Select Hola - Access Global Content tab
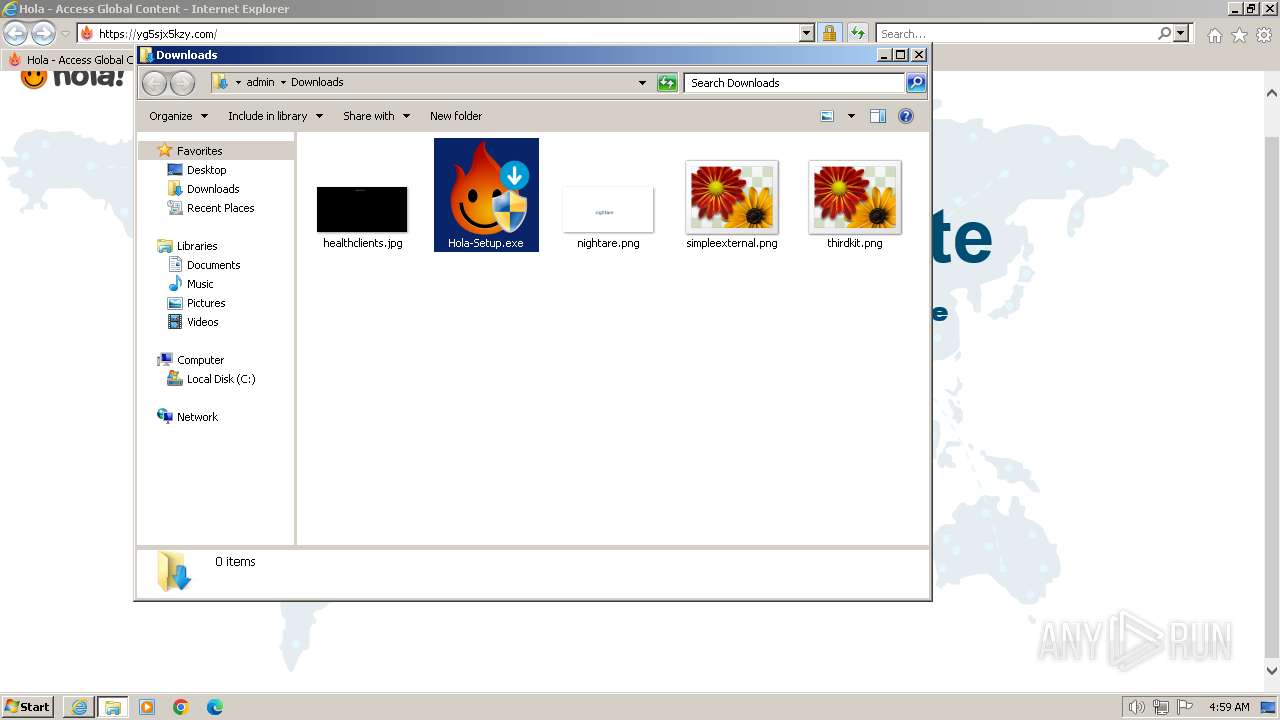The width and height of the screenshot is (1280, 720). click(70, 59)
